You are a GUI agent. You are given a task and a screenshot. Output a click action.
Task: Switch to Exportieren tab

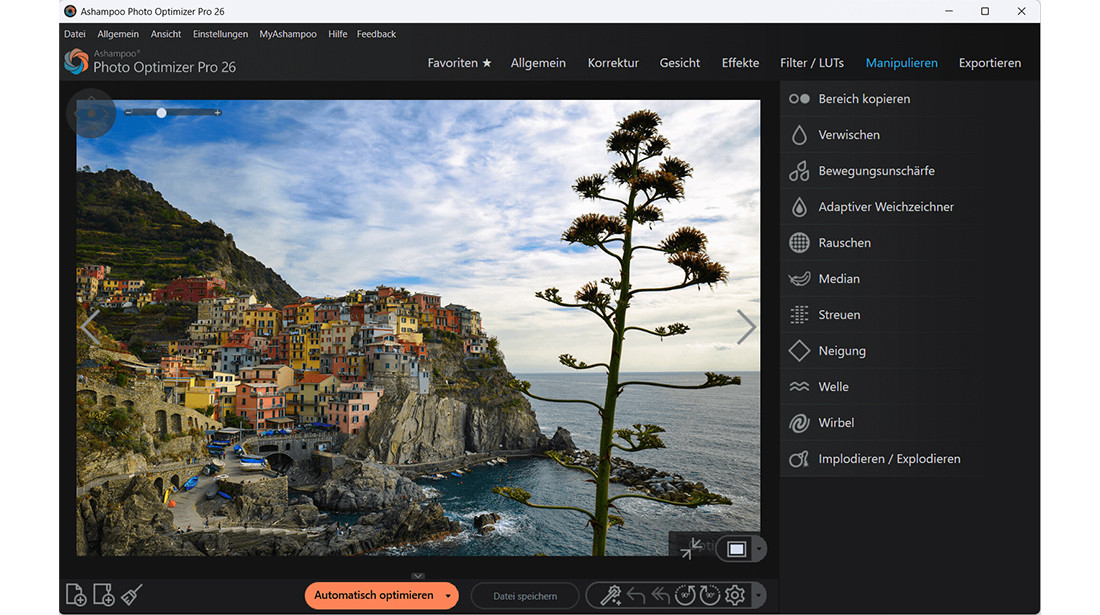pyautogui.click(x=990, y=63)
